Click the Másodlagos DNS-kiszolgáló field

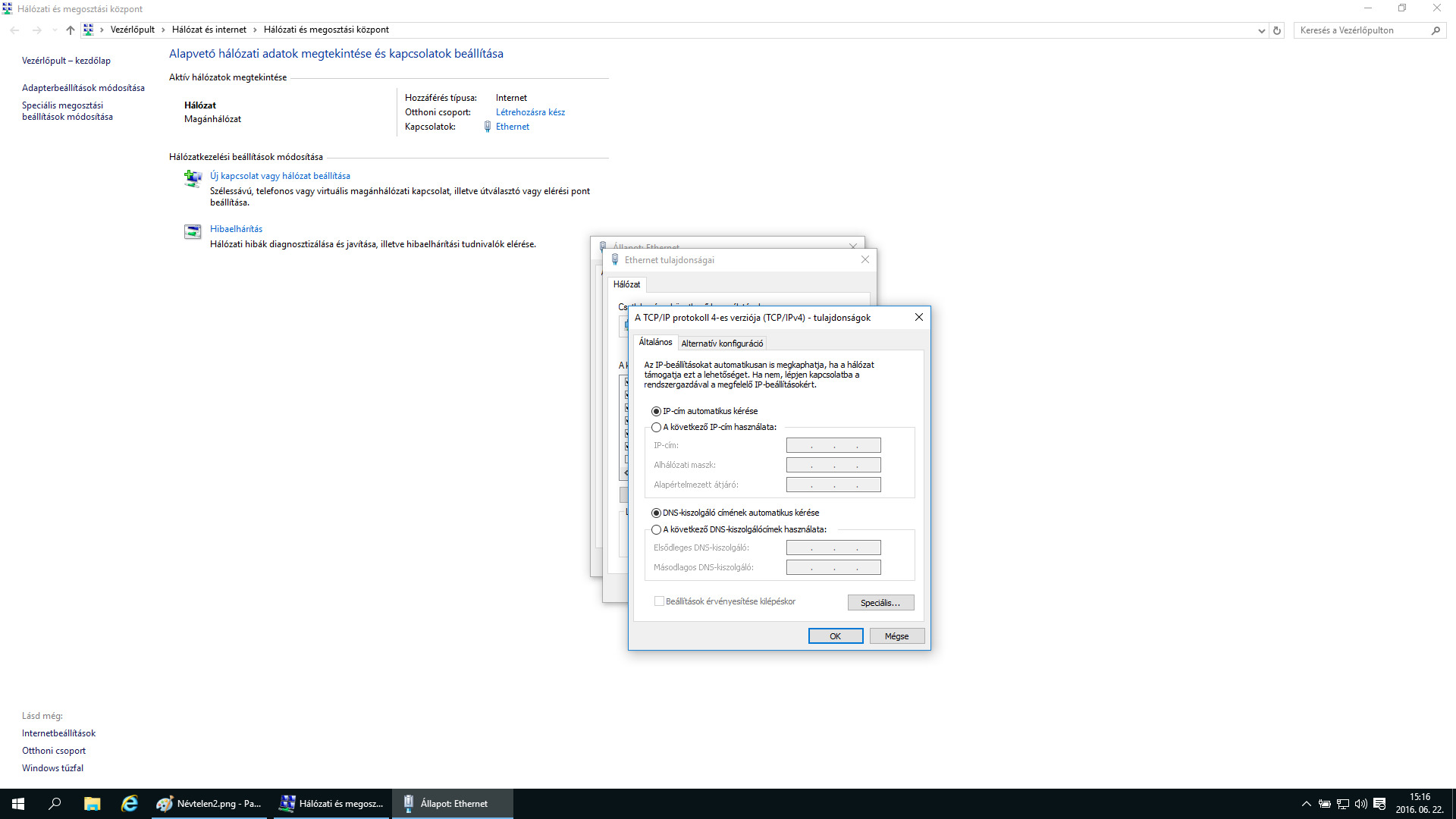coord(833,567)
